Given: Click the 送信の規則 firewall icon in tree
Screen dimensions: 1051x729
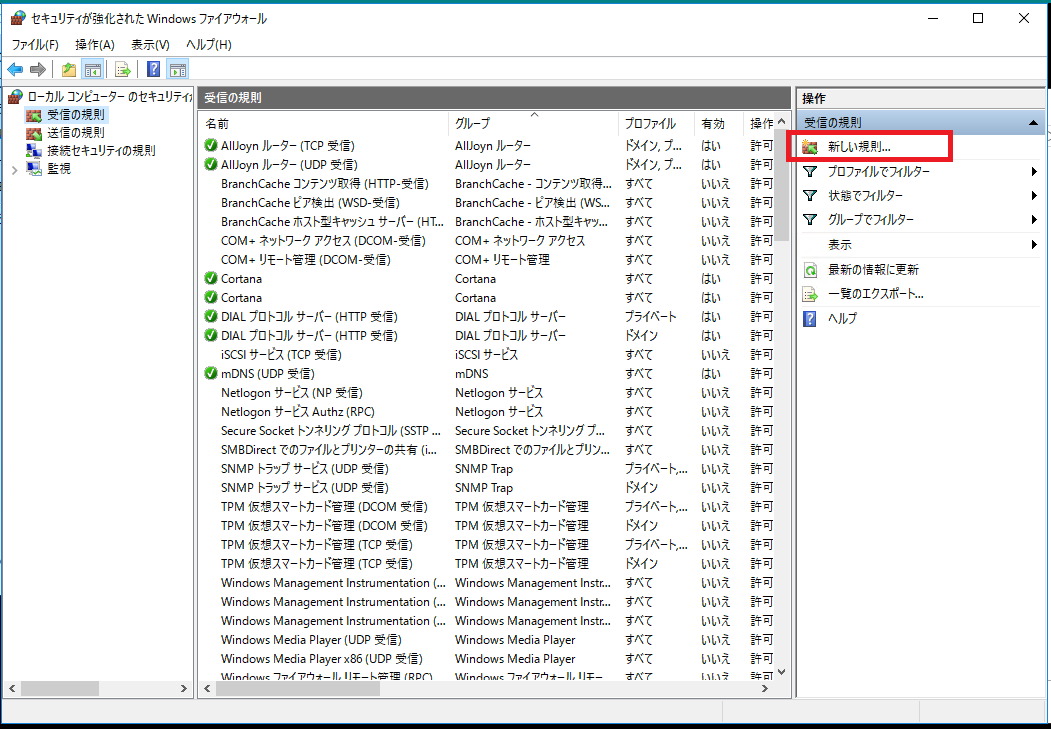Looking at the screenshot, I should click(34, 133).
